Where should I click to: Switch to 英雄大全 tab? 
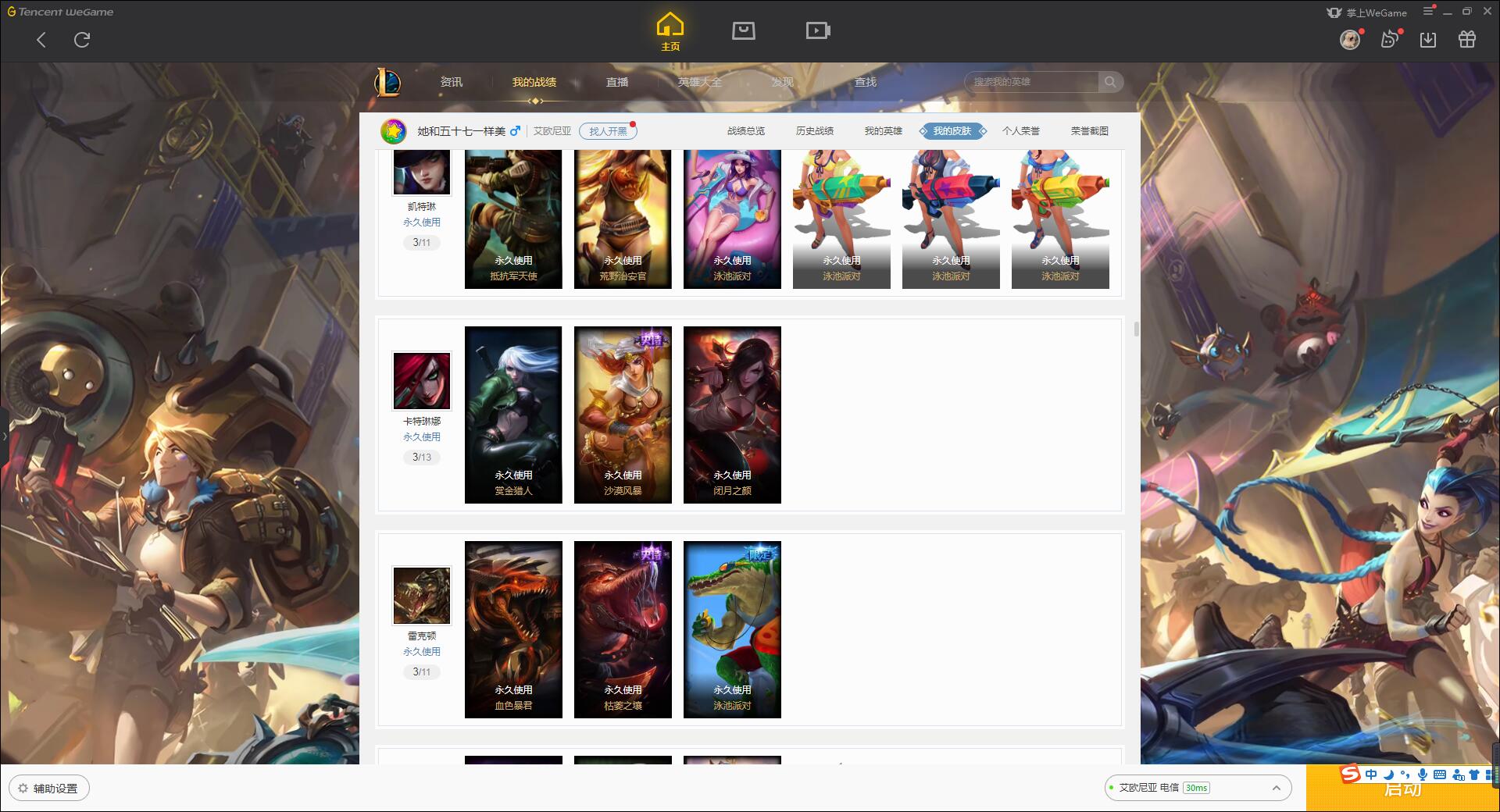[x=700, y=82]
